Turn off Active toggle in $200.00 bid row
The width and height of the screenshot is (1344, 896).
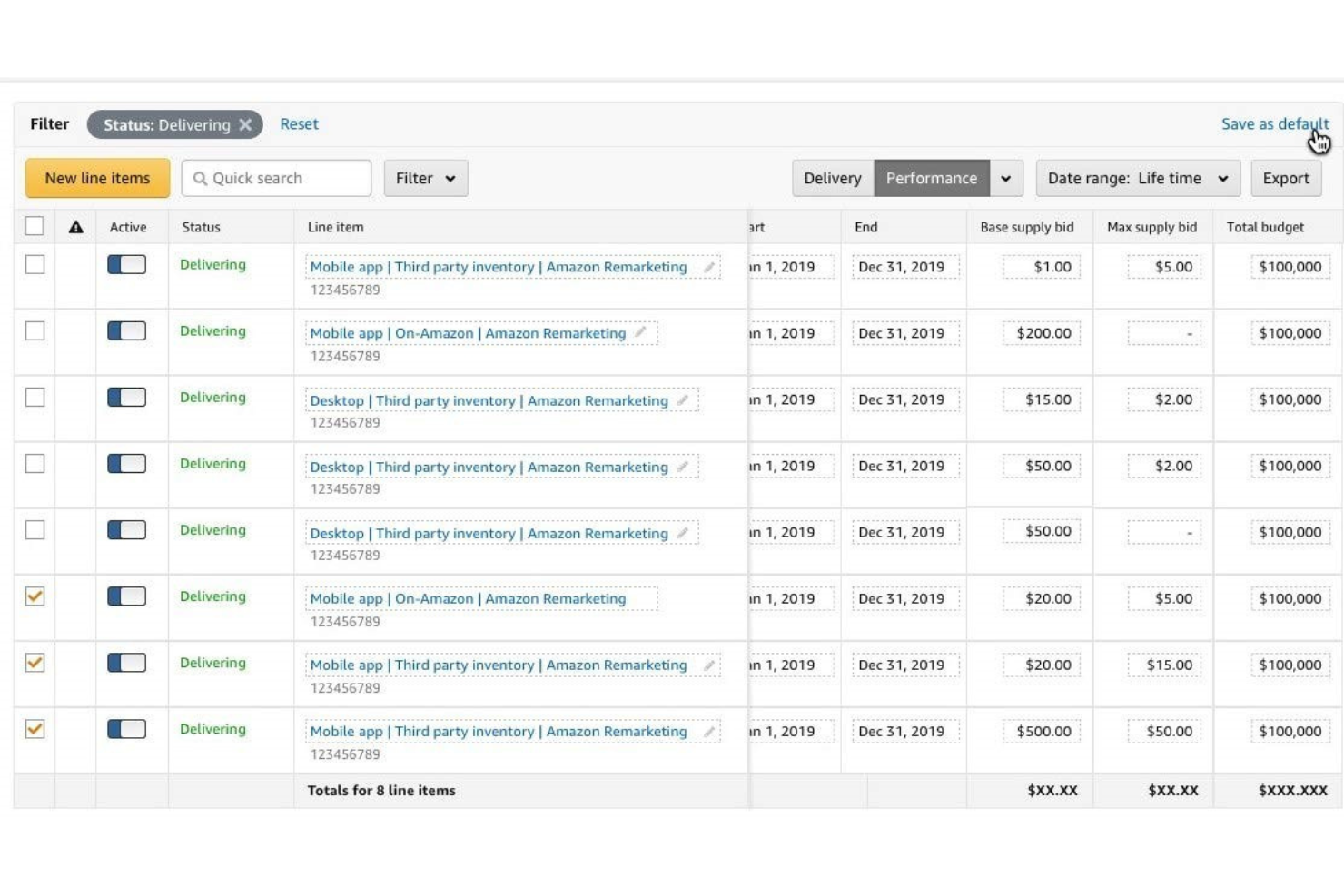(127, 330)
